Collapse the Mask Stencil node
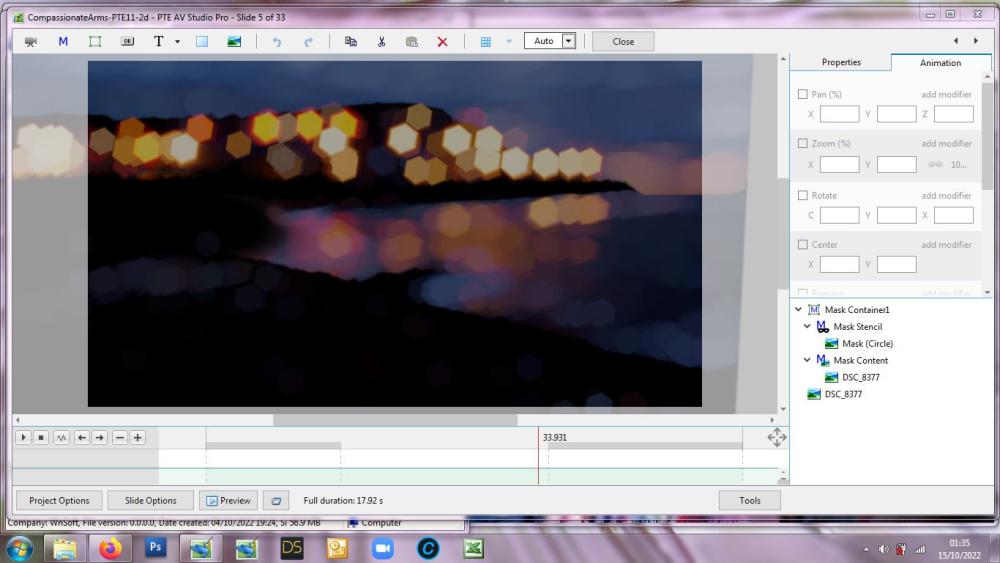 click(808, 327)
